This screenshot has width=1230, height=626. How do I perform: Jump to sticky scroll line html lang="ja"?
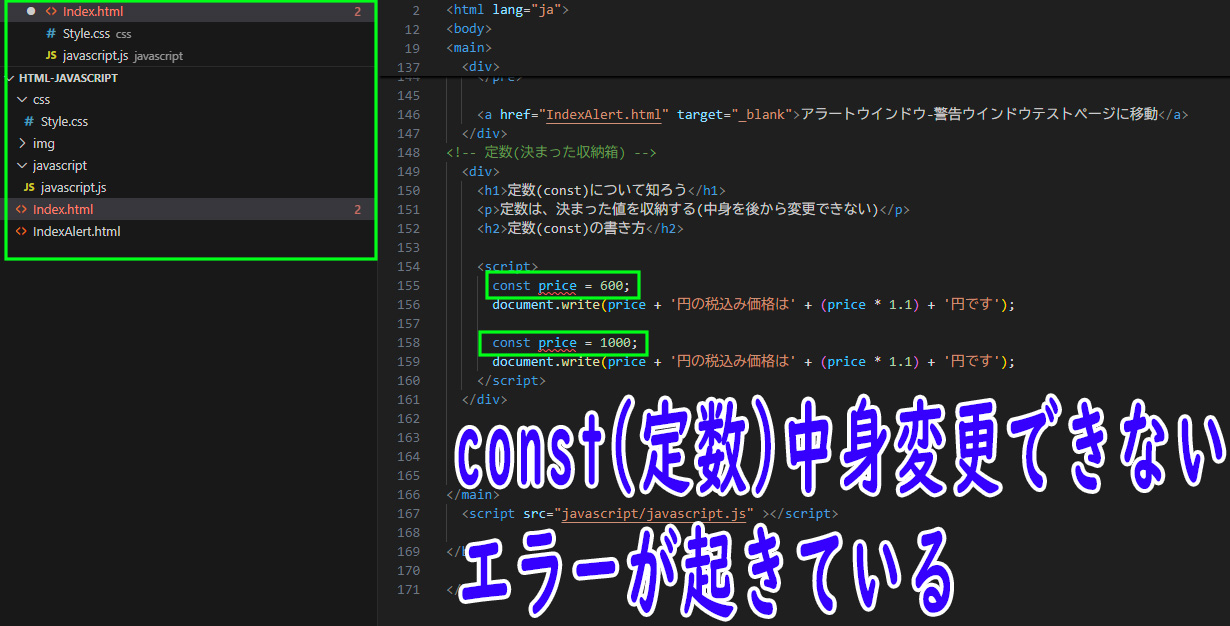point(507,10)
